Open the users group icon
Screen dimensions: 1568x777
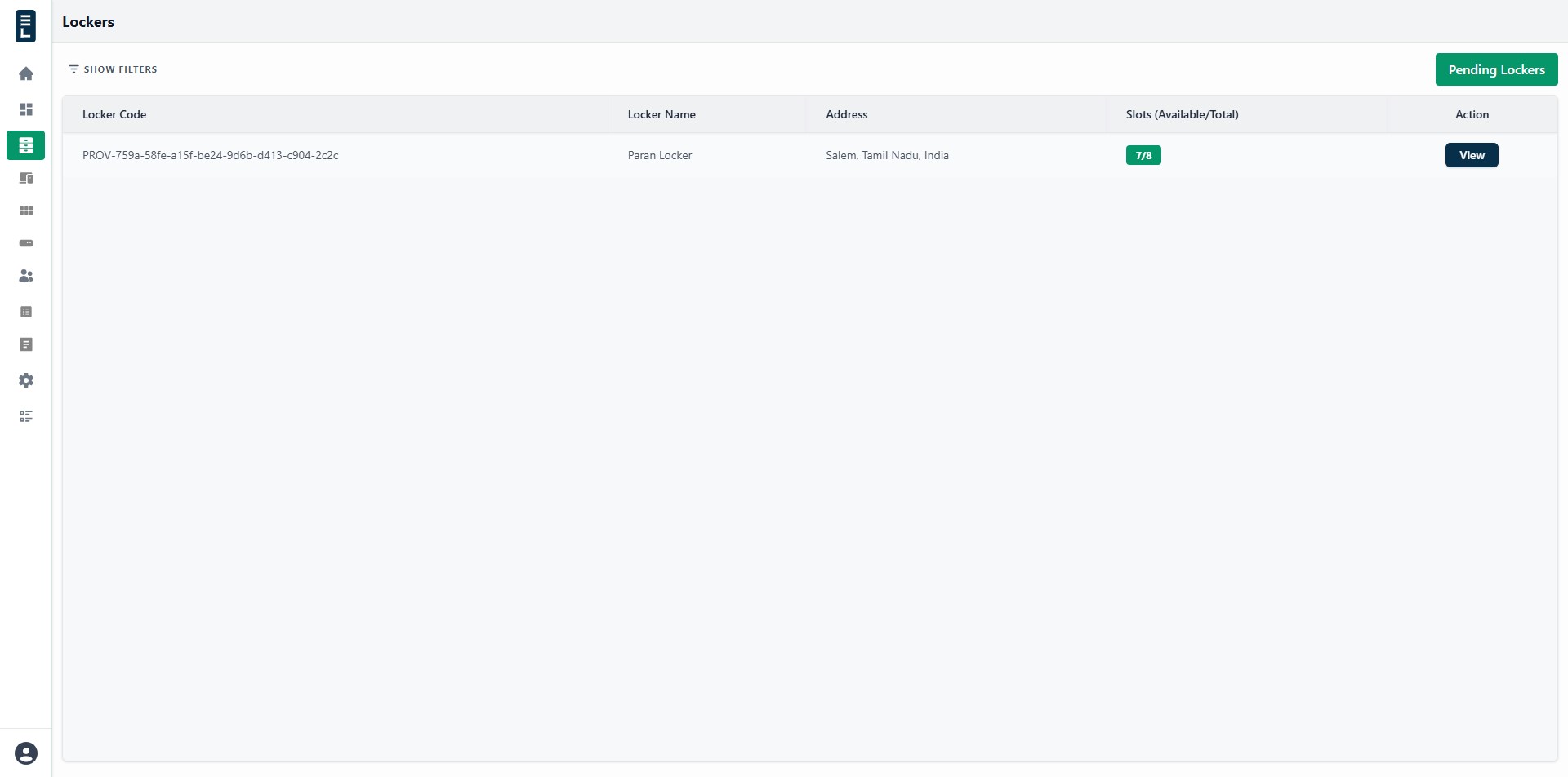(26, 276)
